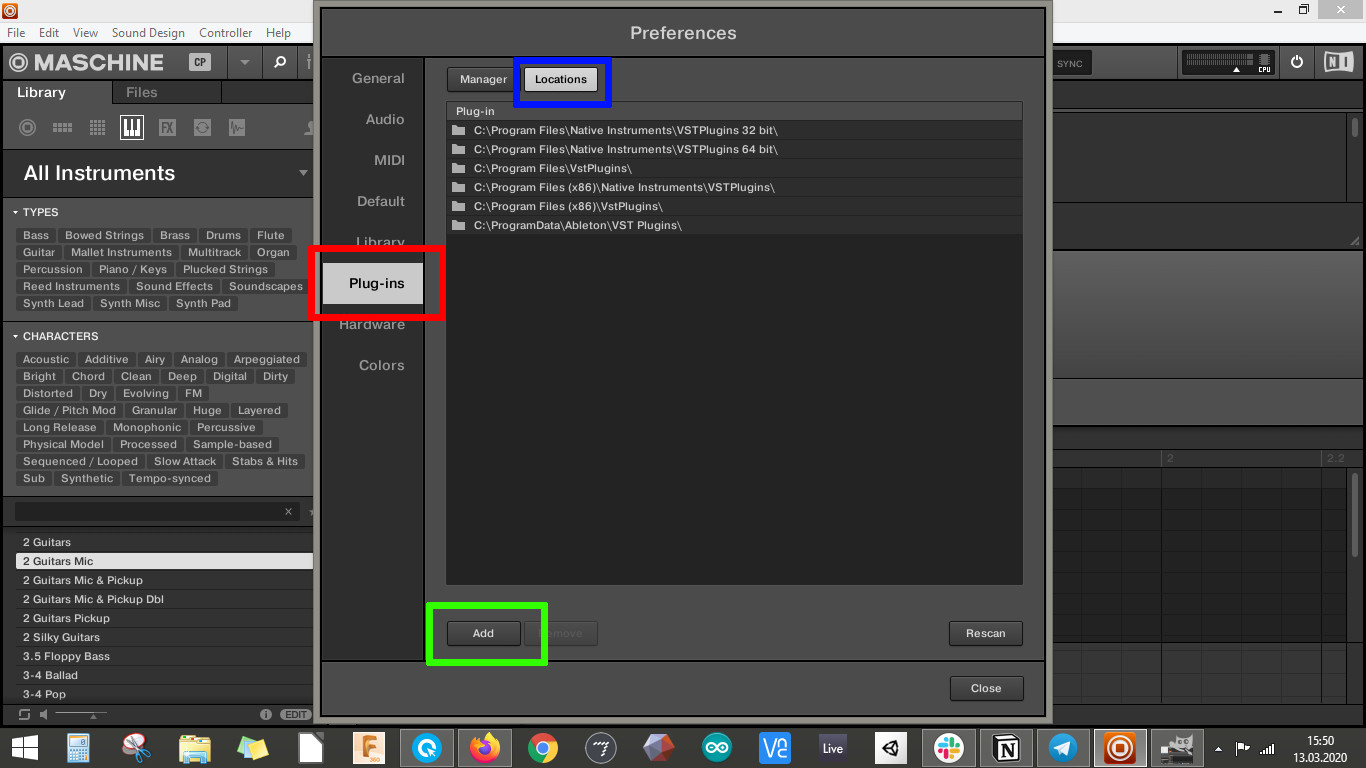1366x768 pixels.
Task: Click the Maschine logo in the header
Action: pos(86,62)
